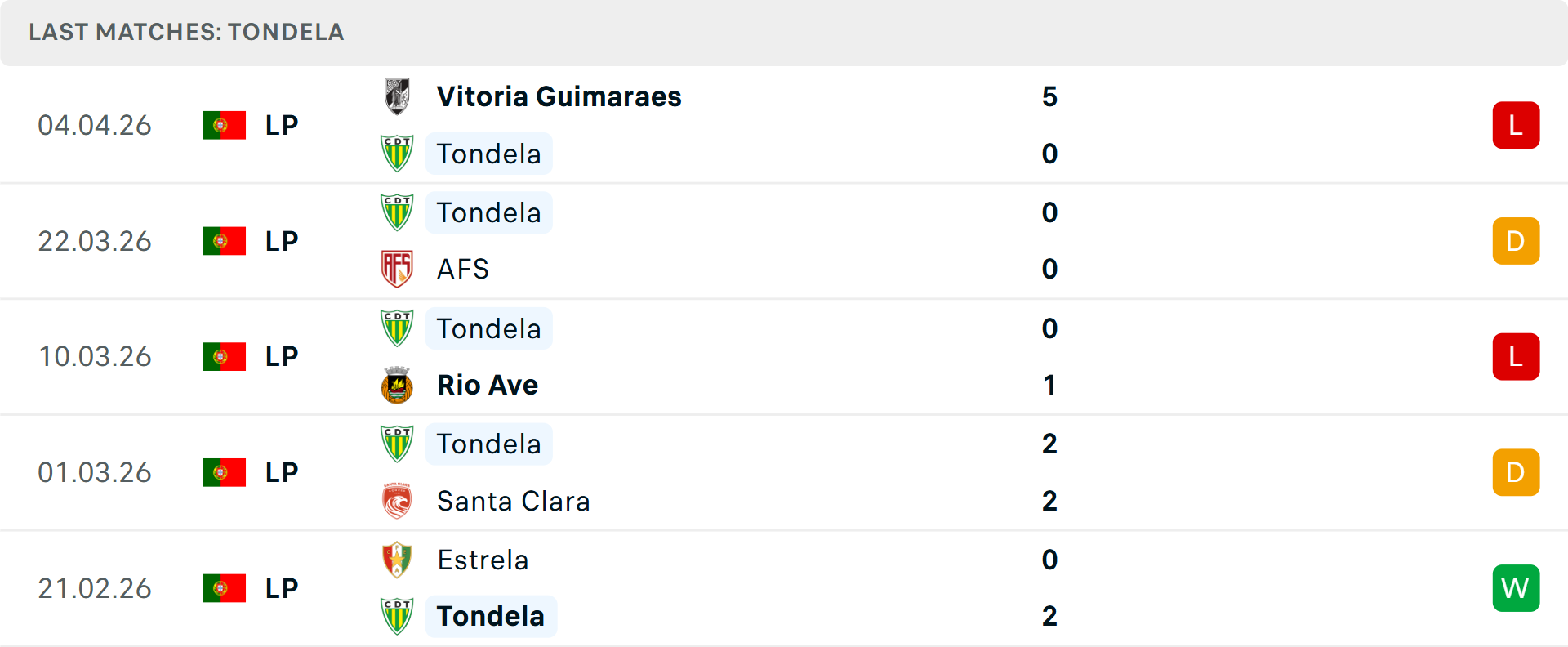
Task: Toggle the W badge for the Estrela match
Action: click(1516, 588)
